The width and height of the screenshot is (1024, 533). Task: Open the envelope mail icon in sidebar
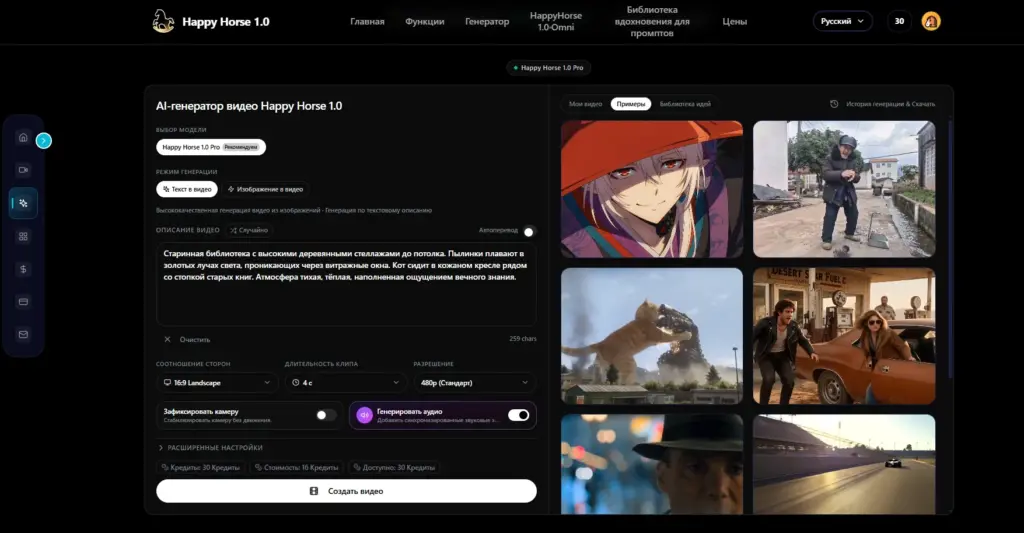[24, 334]
